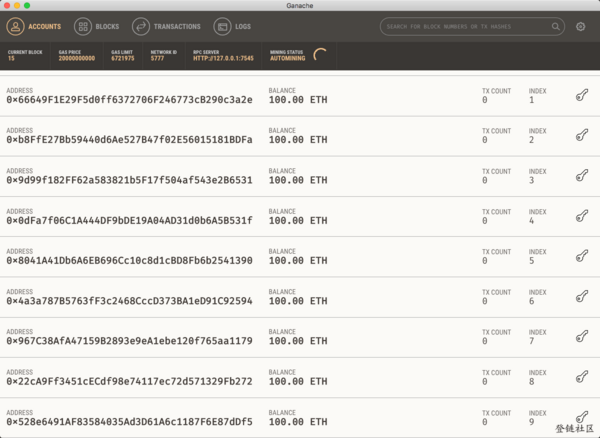The image size is (600, 438).
Task: Show private key for account index 5
Action: pyautogui.click(x=582, y=256)
